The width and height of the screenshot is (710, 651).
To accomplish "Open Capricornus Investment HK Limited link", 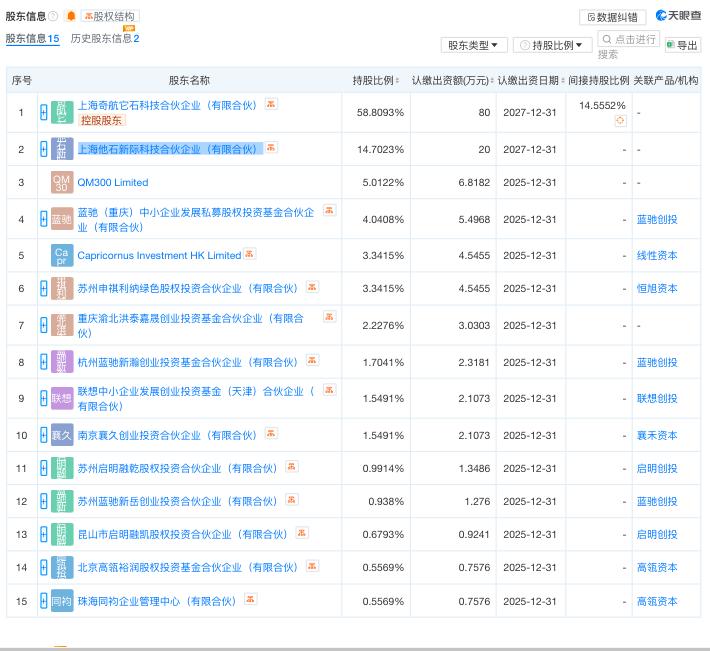I will [159, 255].
